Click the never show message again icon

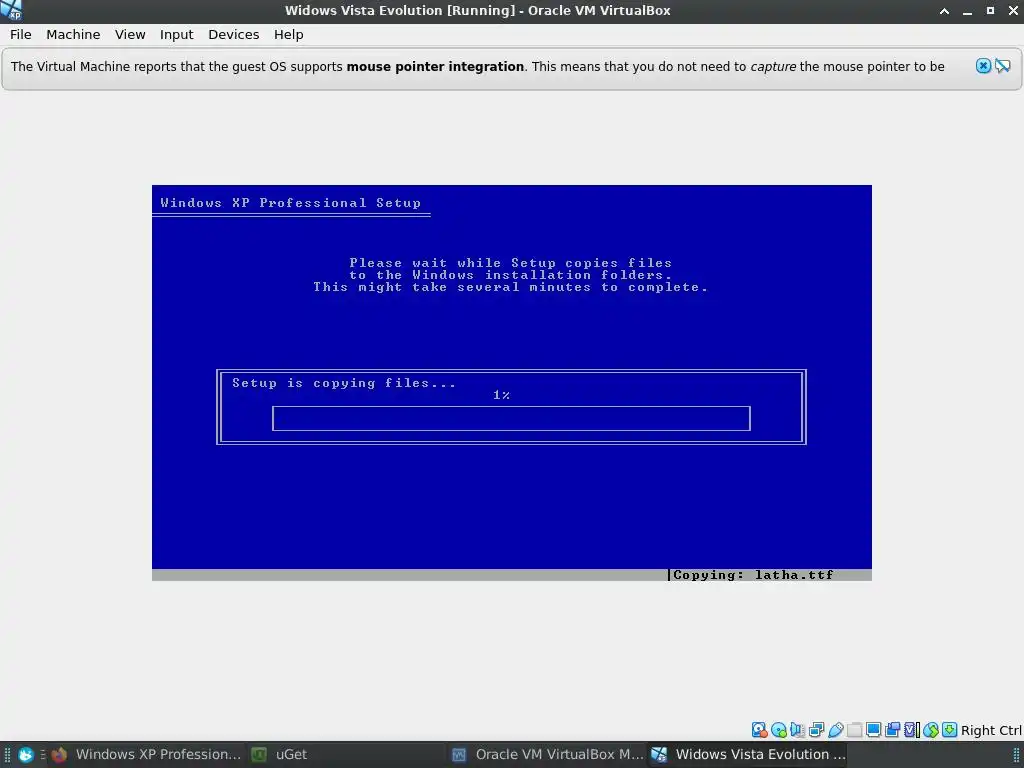point(1002,65)
